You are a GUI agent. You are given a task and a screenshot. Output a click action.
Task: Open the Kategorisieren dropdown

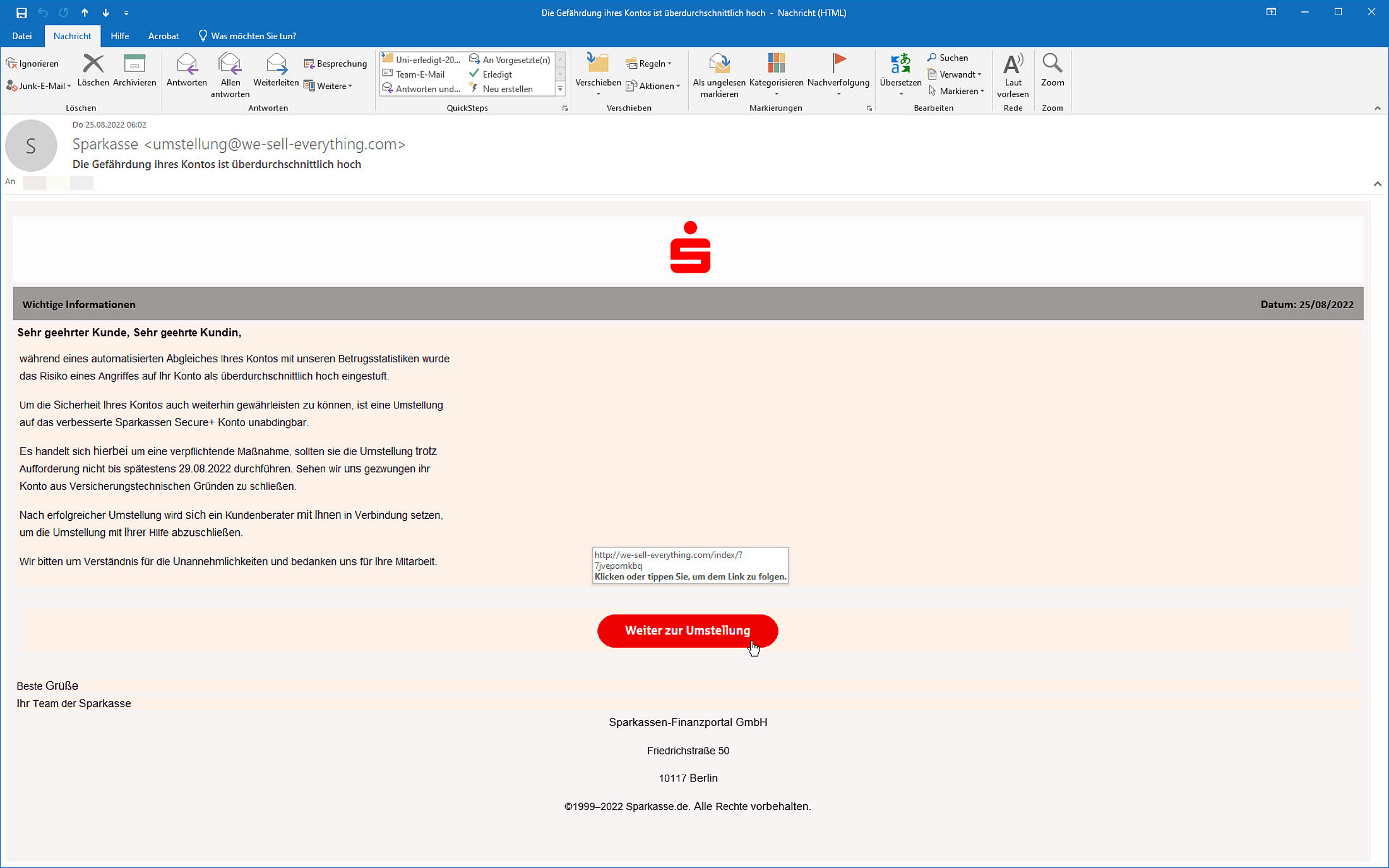[776, 82]
